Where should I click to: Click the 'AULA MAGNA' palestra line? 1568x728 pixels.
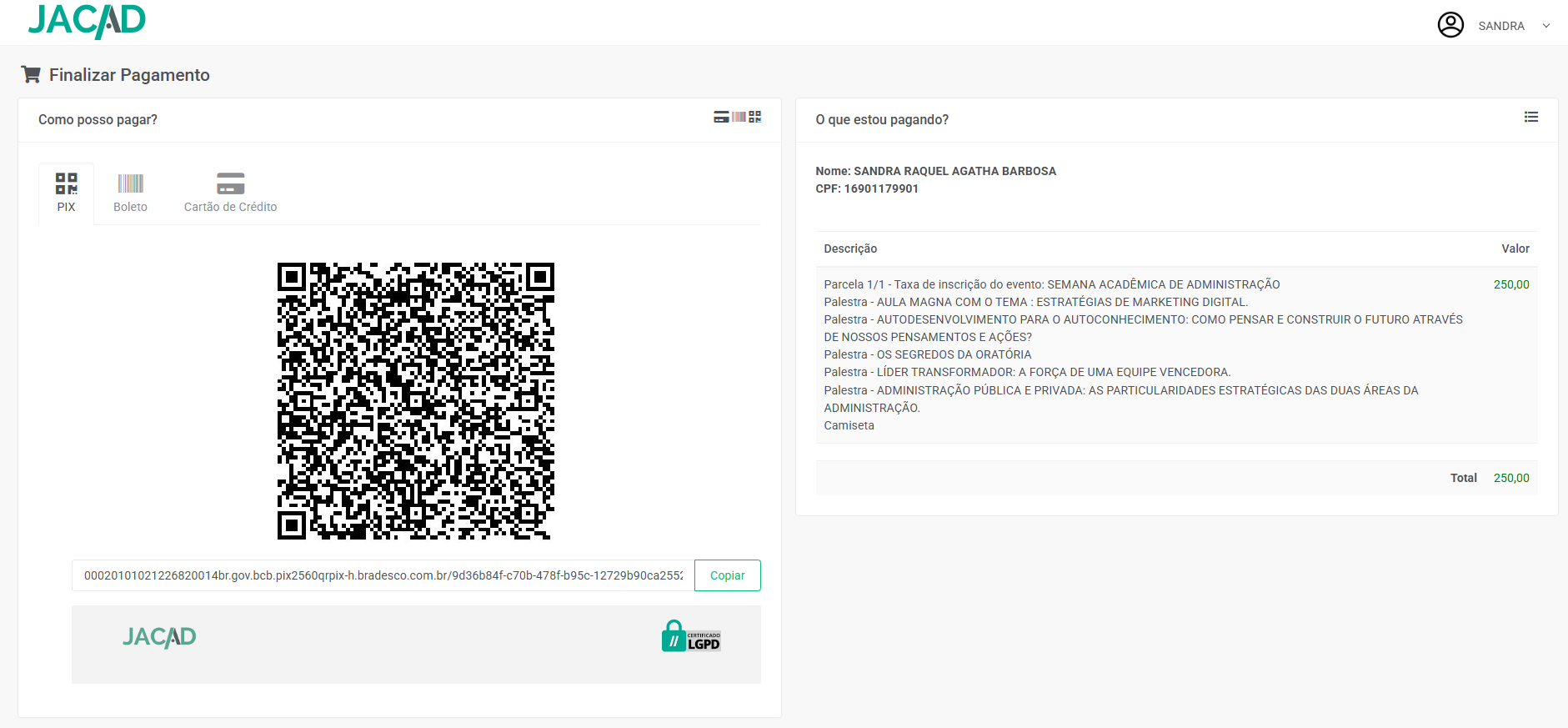(1036, 302)
